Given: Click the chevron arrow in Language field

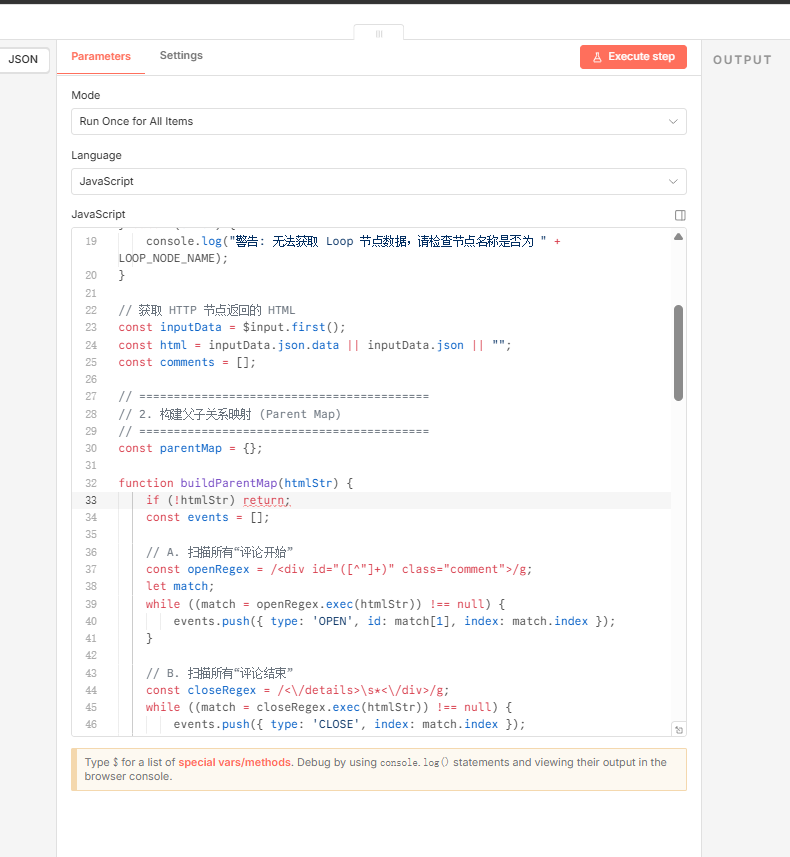Looking at the screenshot, I should tap(673, 181).
